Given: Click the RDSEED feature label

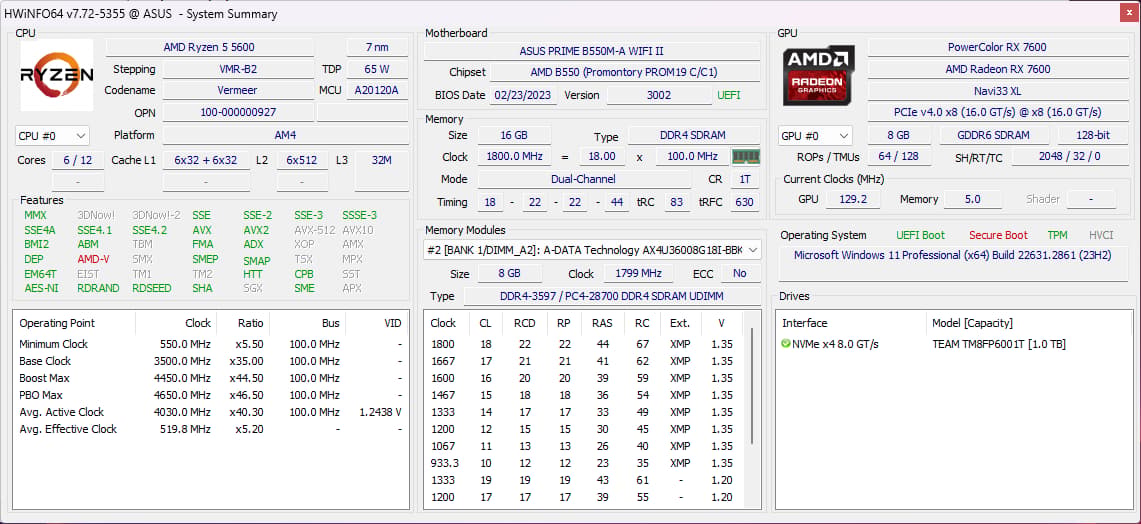Looking at the screenshot, I should tap(151, 288).
